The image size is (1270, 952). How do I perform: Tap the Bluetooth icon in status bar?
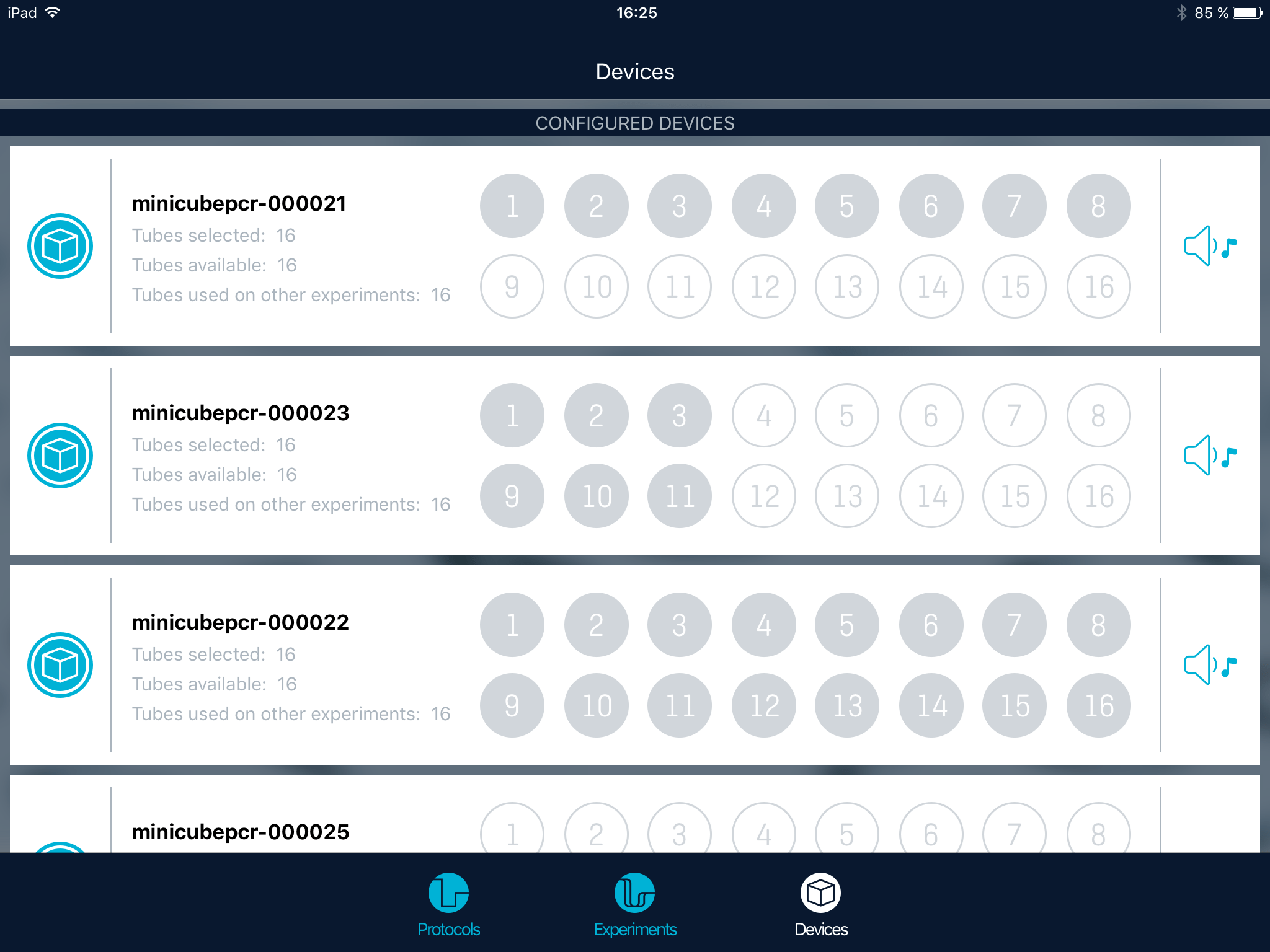point(1181,13)
